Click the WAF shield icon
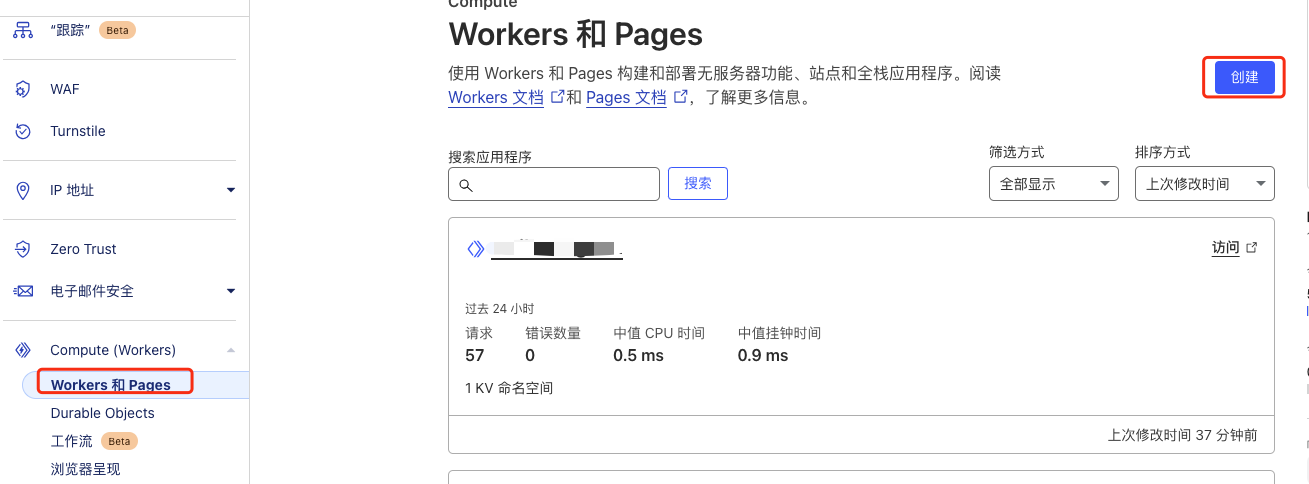 [x=22, y=89]
